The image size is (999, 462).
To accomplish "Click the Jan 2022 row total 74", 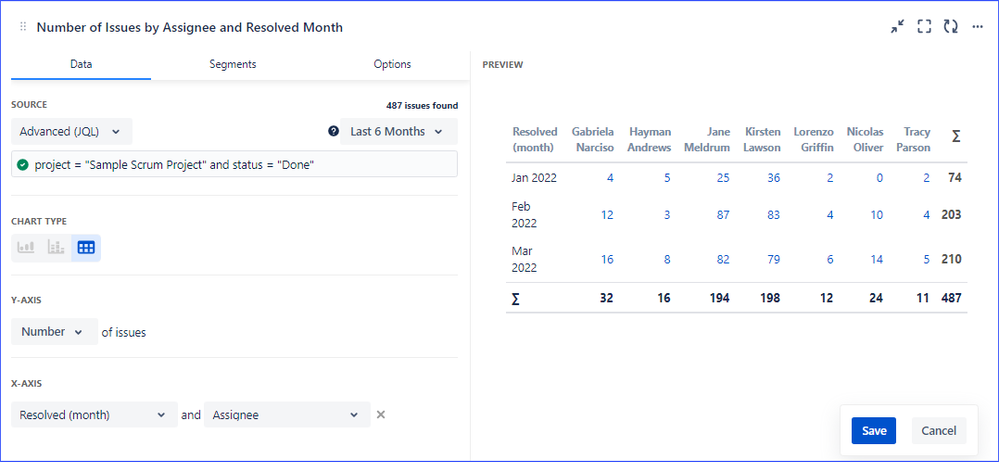I will click(x=954, y=178).
